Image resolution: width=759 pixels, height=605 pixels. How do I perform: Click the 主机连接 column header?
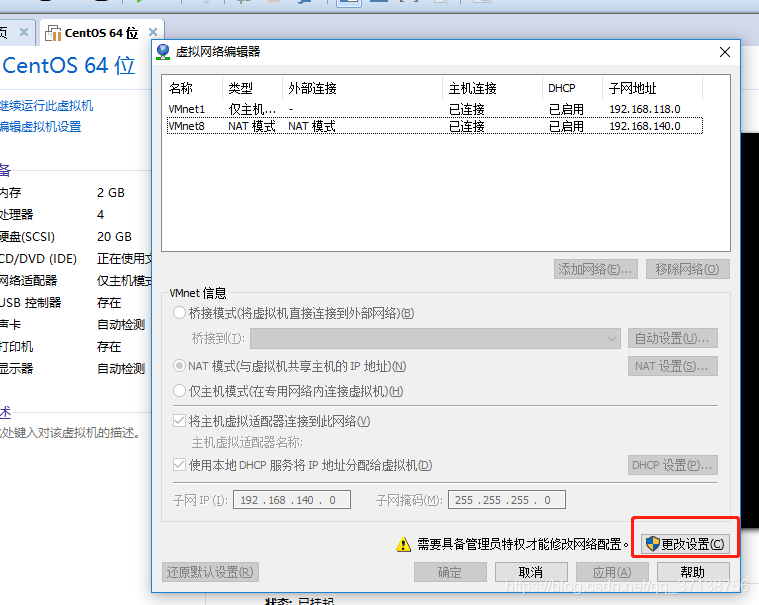tap(492, 88)
